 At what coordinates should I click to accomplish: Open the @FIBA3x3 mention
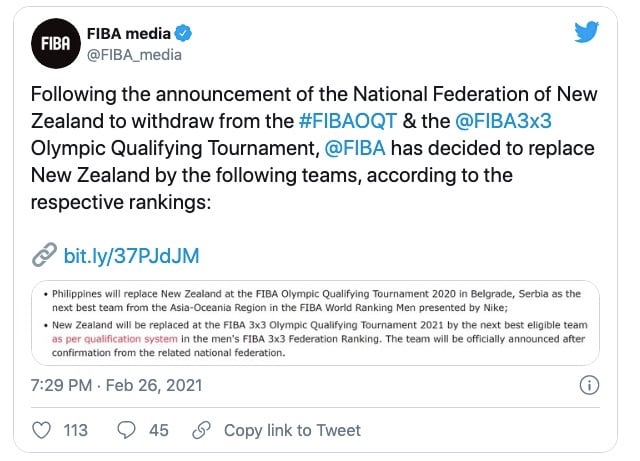tap(503, 121)
